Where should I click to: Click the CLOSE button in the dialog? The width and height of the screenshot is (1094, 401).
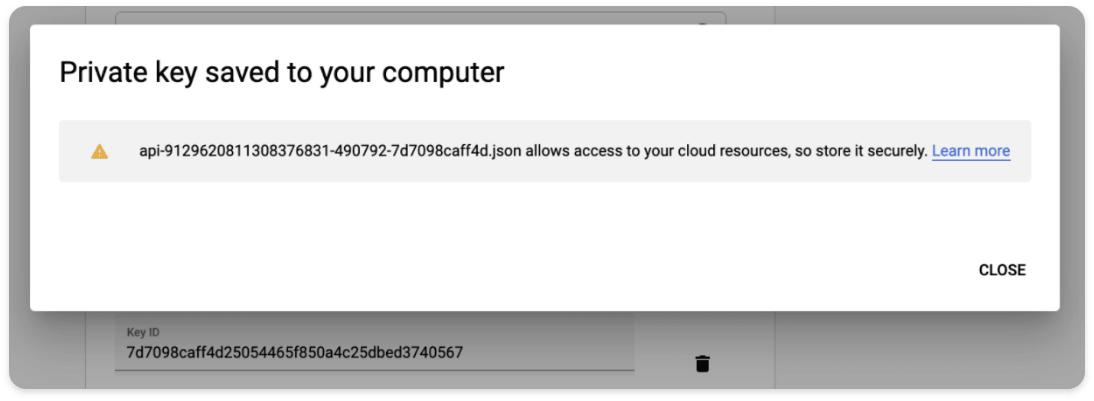1002,270
